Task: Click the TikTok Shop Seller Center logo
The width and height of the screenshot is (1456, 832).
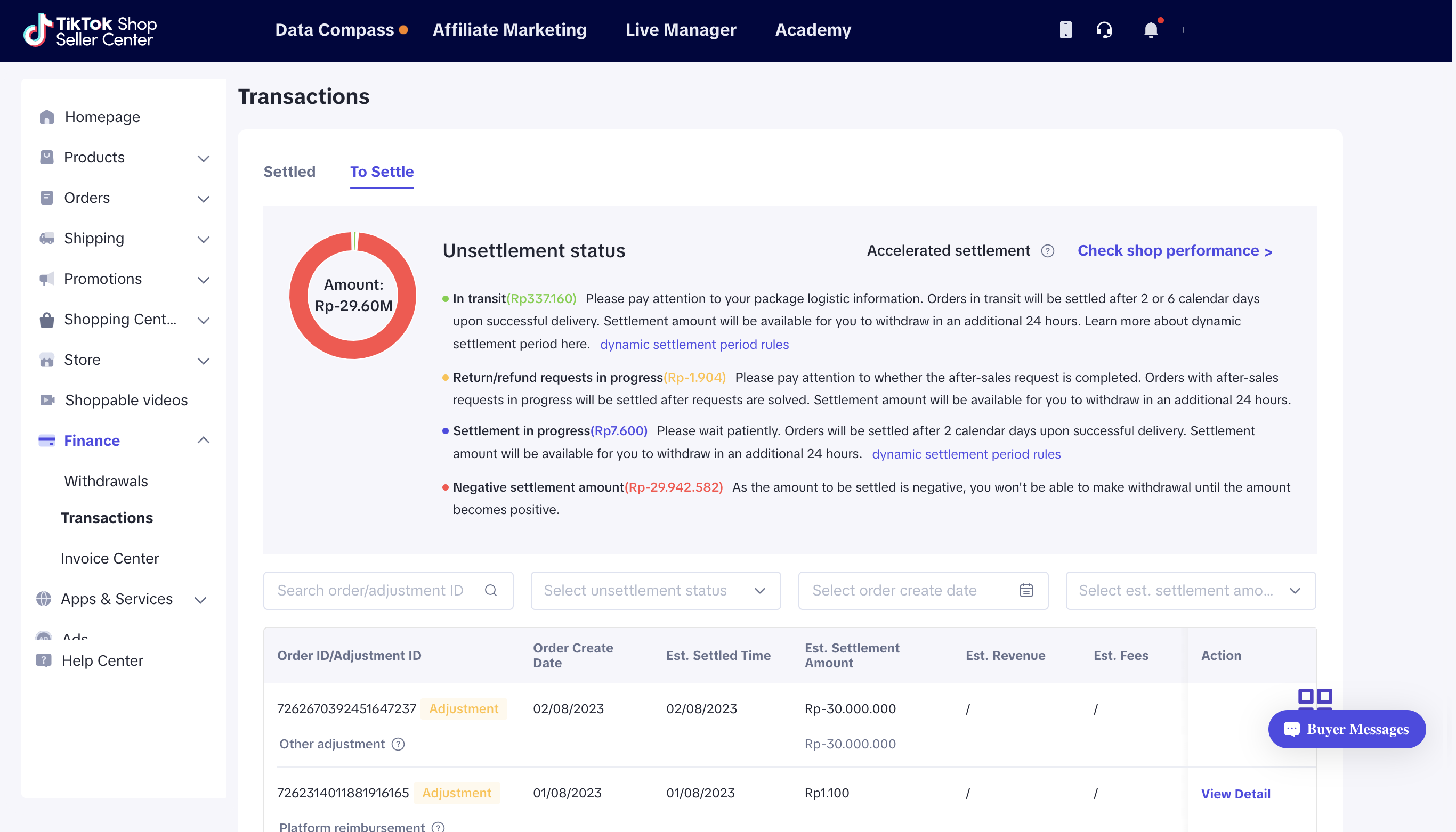Action: coord(90,30)
